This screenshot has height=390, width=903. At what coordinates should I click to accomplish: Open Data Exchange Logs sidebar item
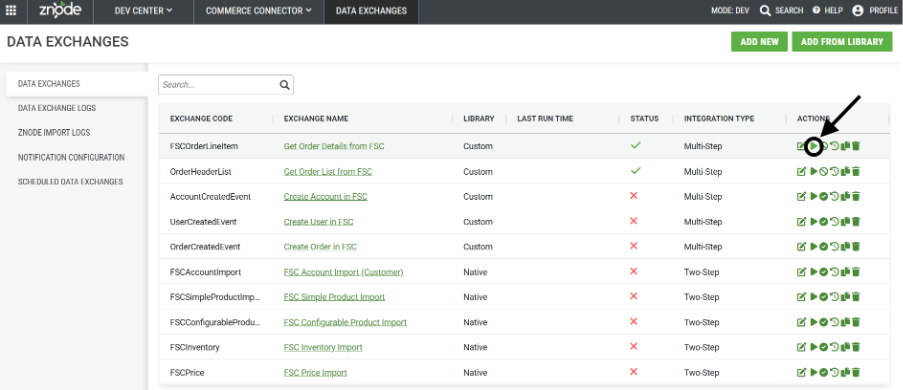tap(57, 108)
